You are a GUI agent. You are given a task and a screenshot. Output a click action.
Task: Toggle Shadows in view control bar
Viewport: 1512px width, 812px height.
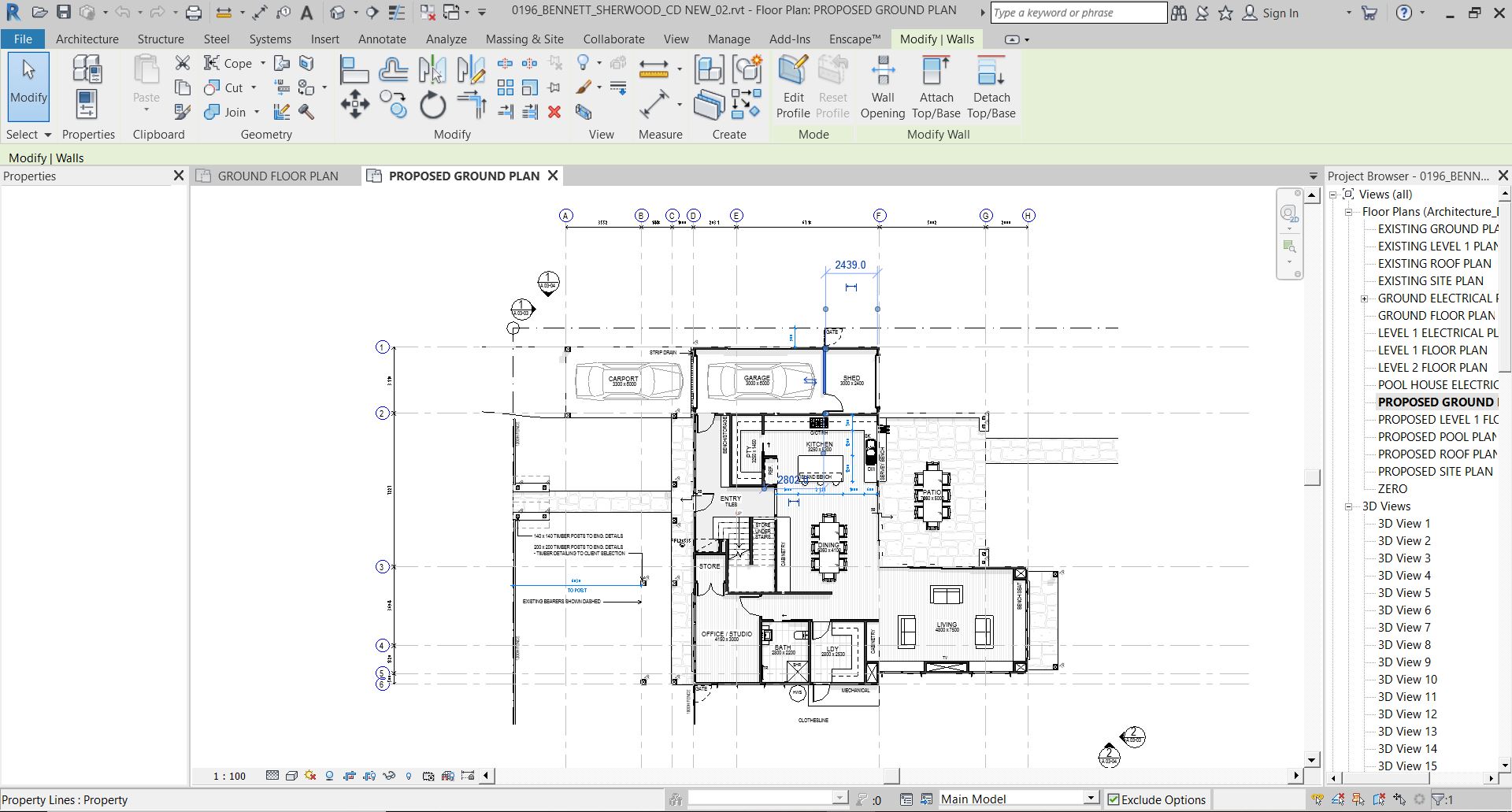[x=330, y=776]
